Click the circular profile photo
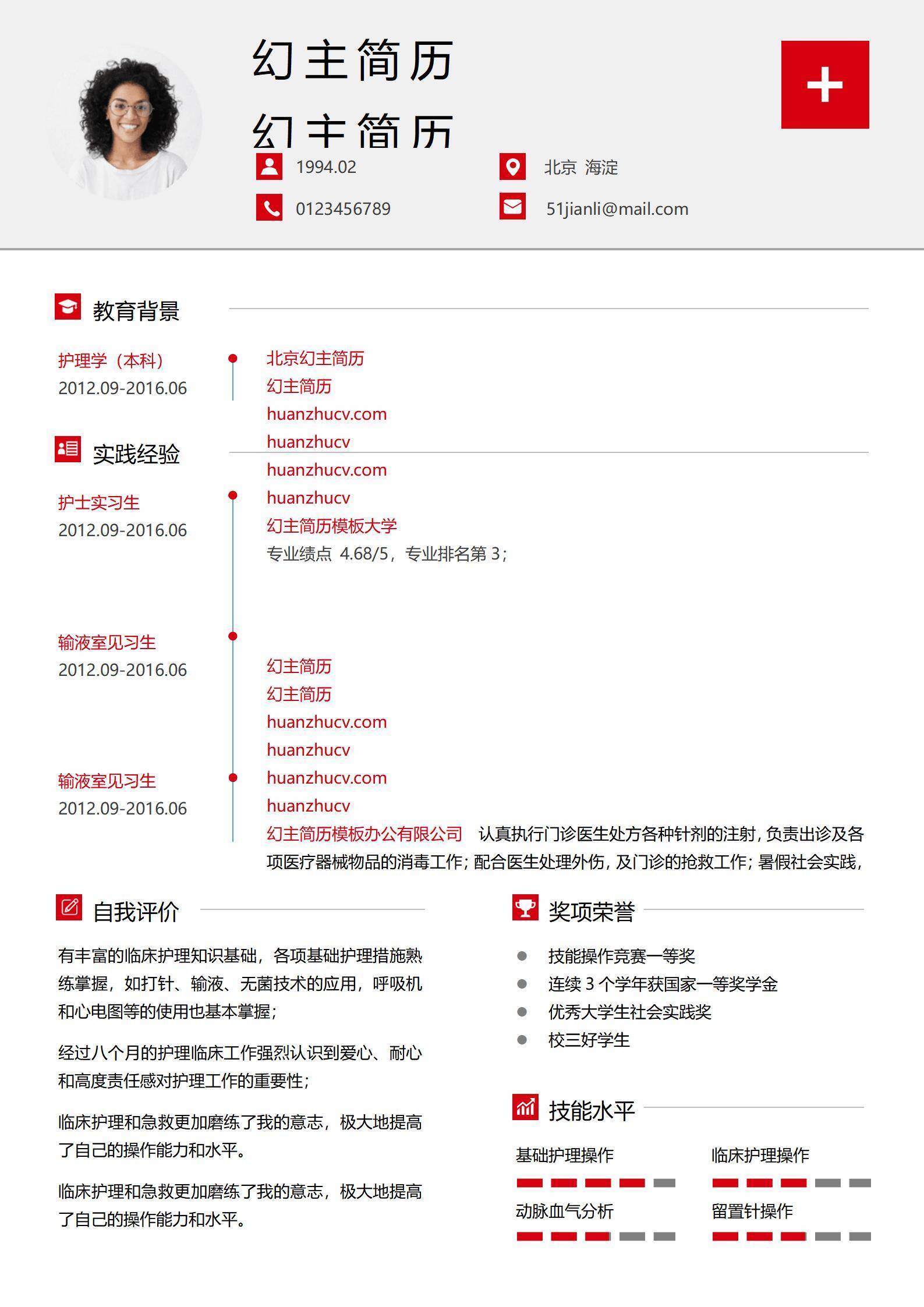Viewport: 924px width, 1307px height. coord(125,123)
